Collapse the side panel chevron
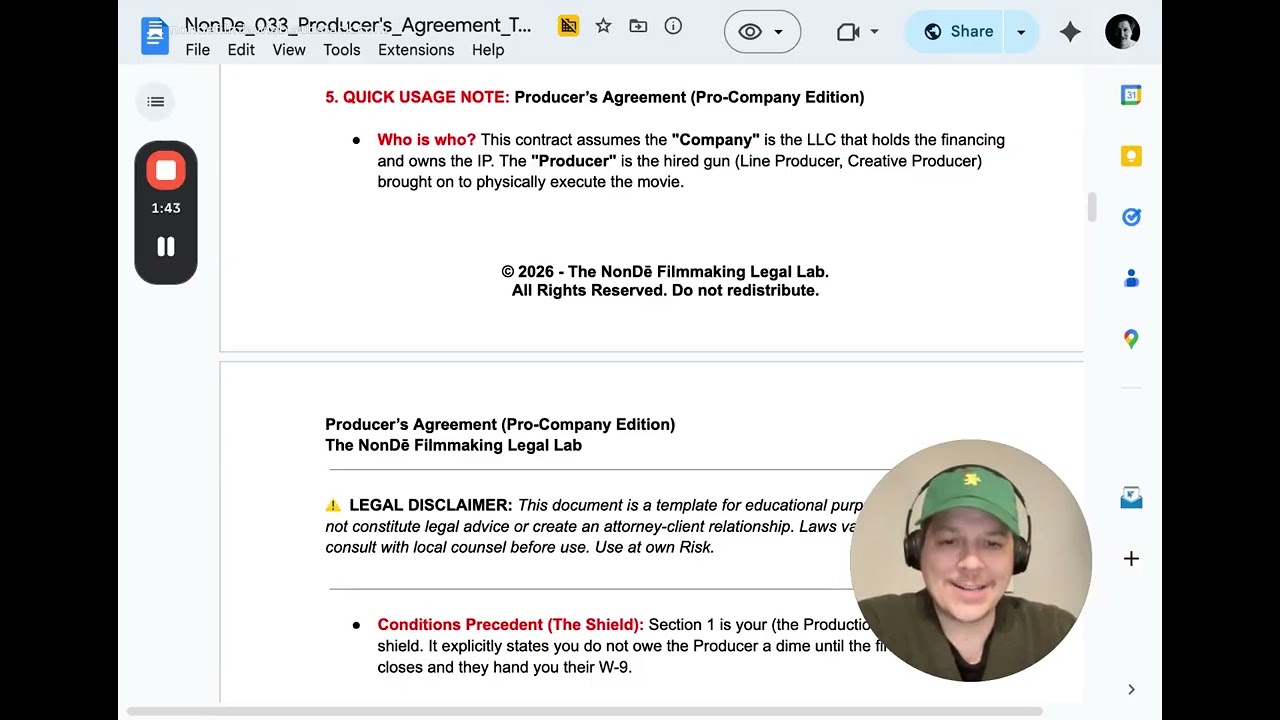 (1131, 689)
